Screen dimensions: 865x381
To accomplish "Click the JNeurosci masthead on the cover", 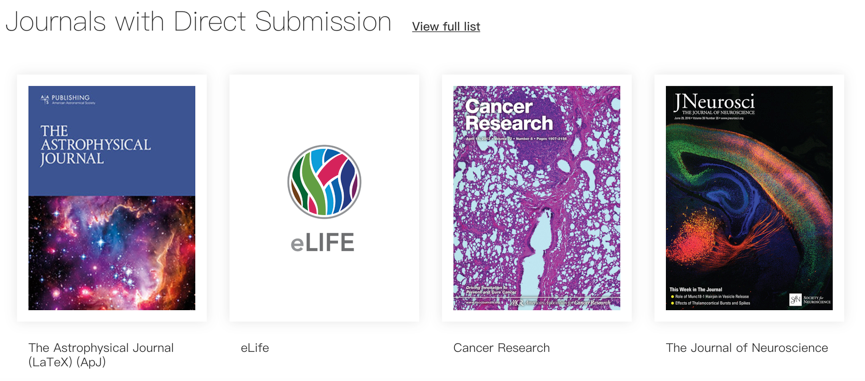I will [x=714, y=103].
